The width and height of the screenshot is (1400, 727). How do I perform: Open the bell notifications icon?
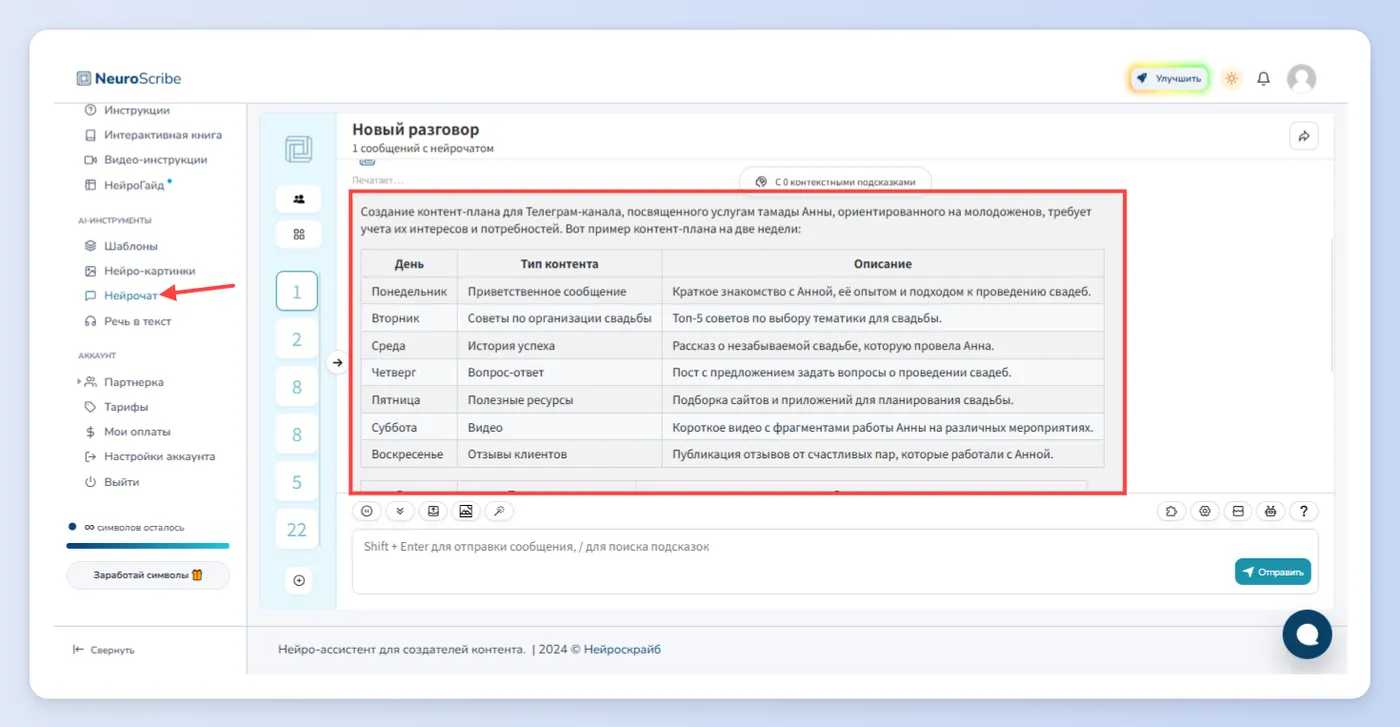tap(1264, 78)
